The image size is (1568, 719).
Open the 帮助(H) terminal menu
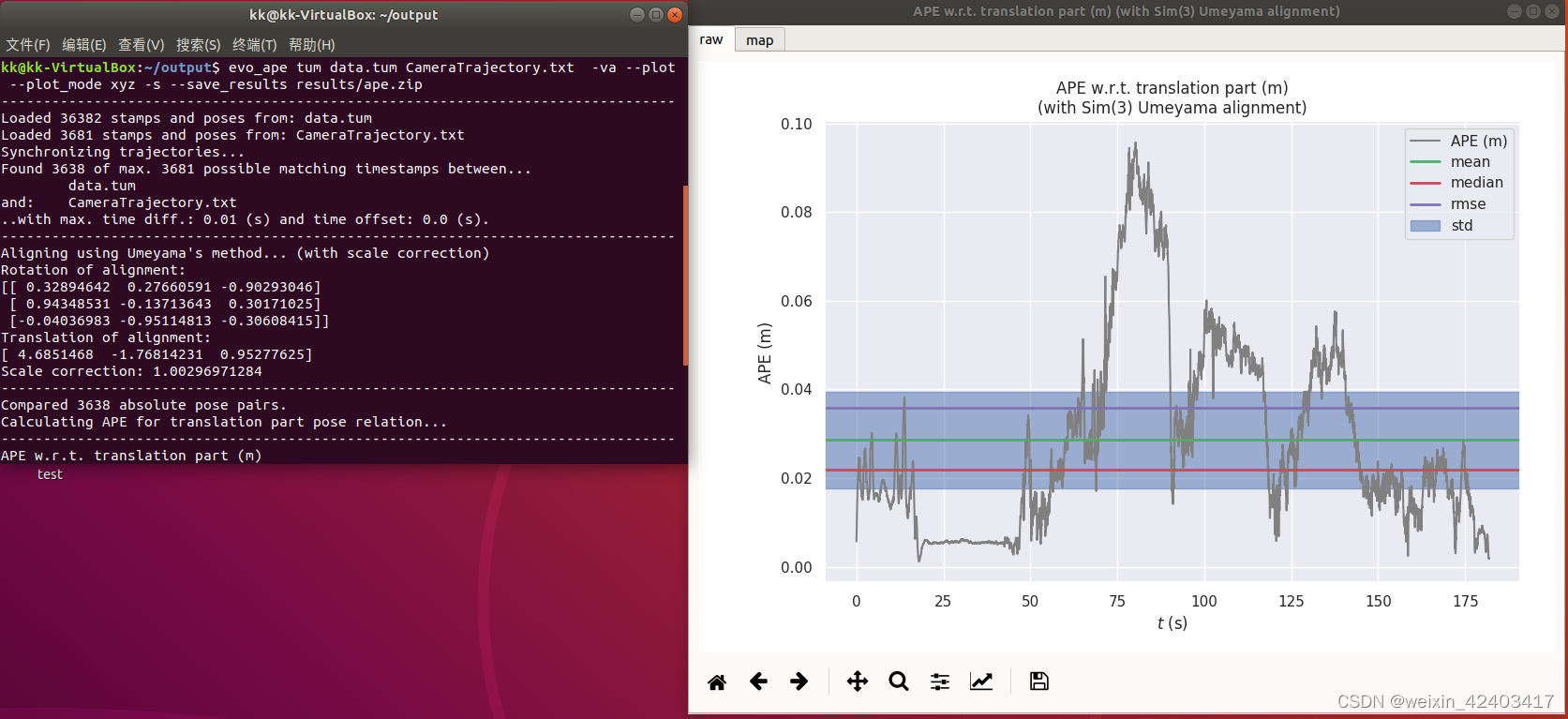tap(312, 45)
